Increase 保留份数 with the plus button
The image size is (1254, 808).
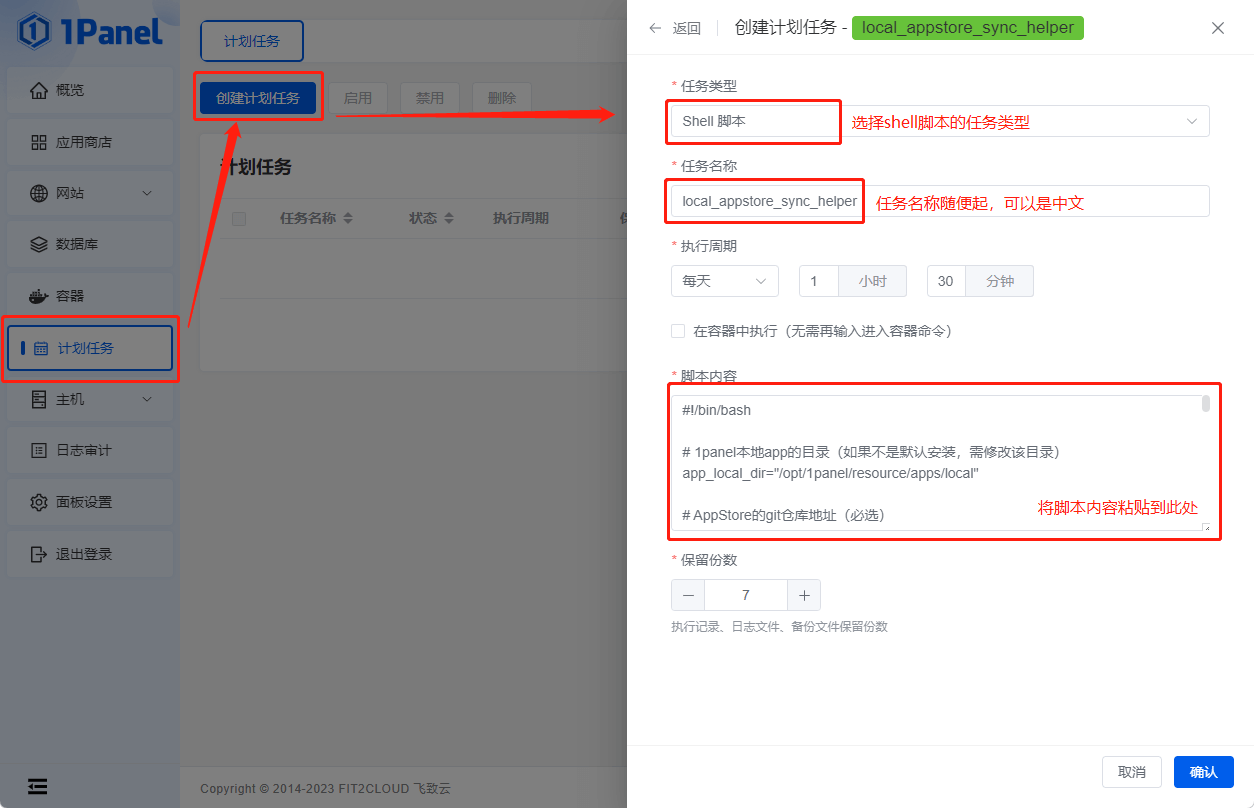tap(804, 595)
